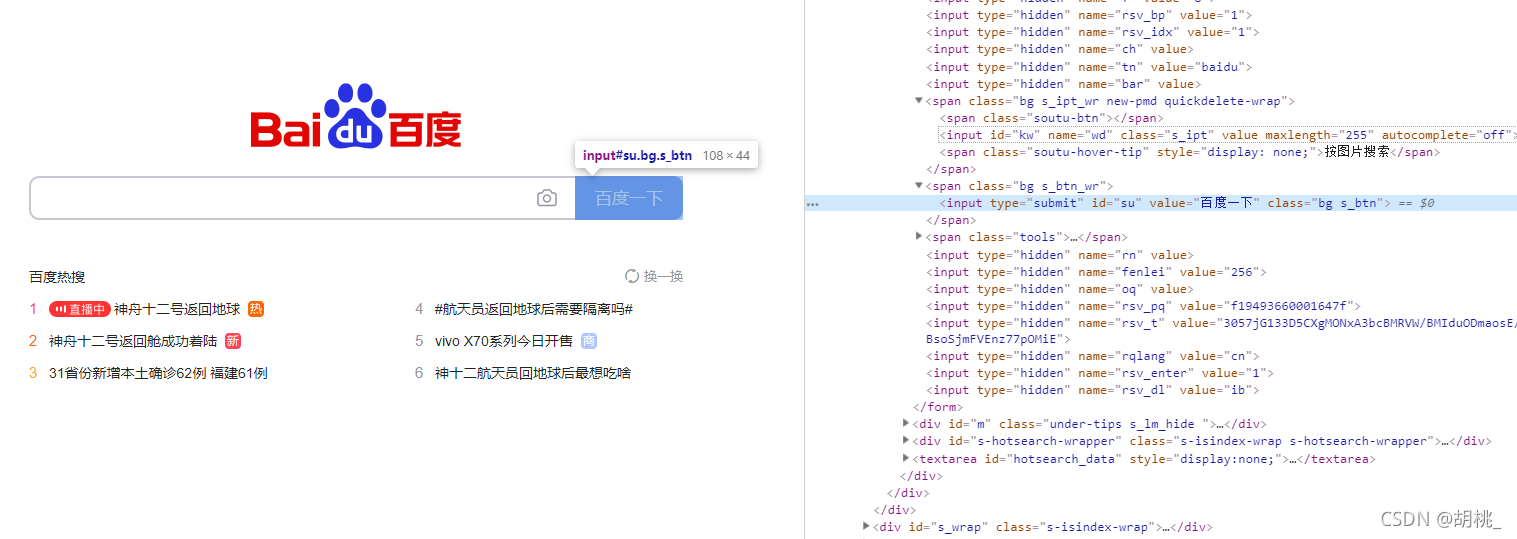Screen dimensions: 1517x539
Task: Select hidden input name rn line
Action: 1060,255
